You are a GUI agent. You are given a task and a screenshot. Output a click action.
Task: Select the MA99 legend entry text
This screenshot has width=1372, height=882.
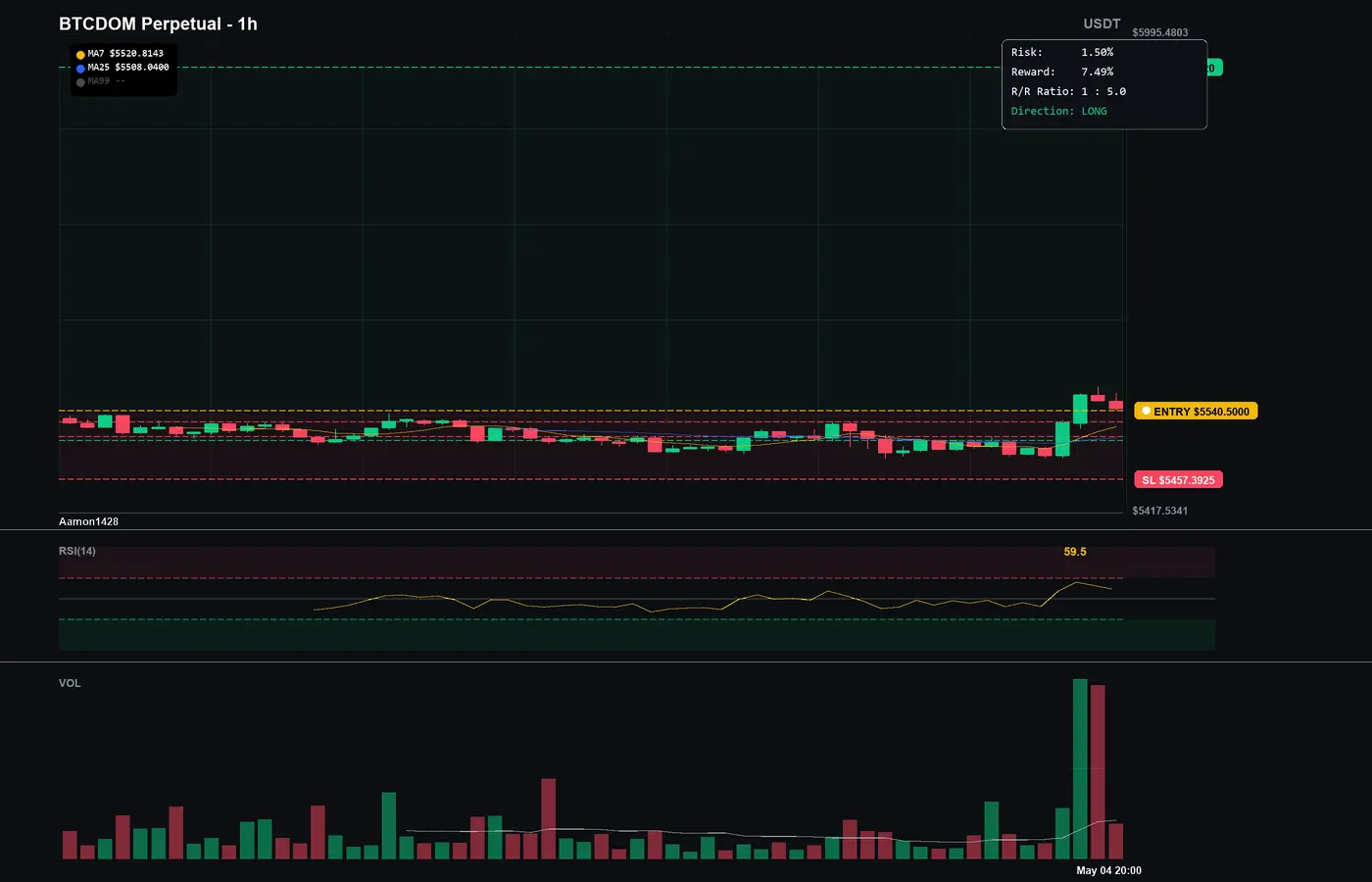click(x=107, y=81)
